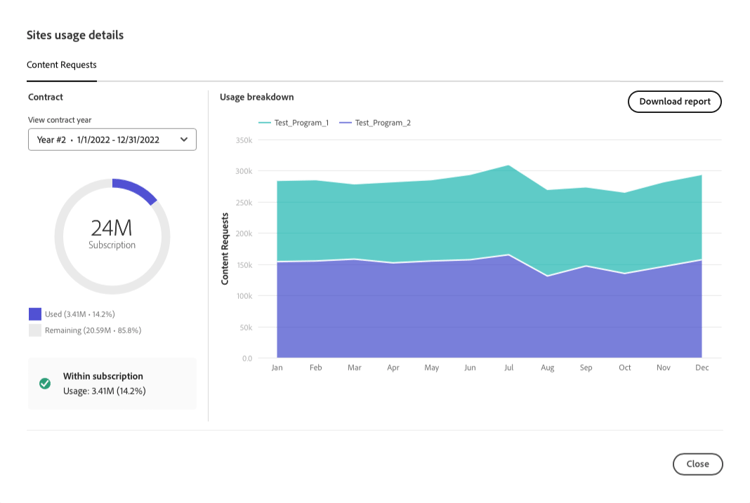750x503 pixels.
Task: Click the Test_Program_1 legend line marker
Action: (264, 123)
